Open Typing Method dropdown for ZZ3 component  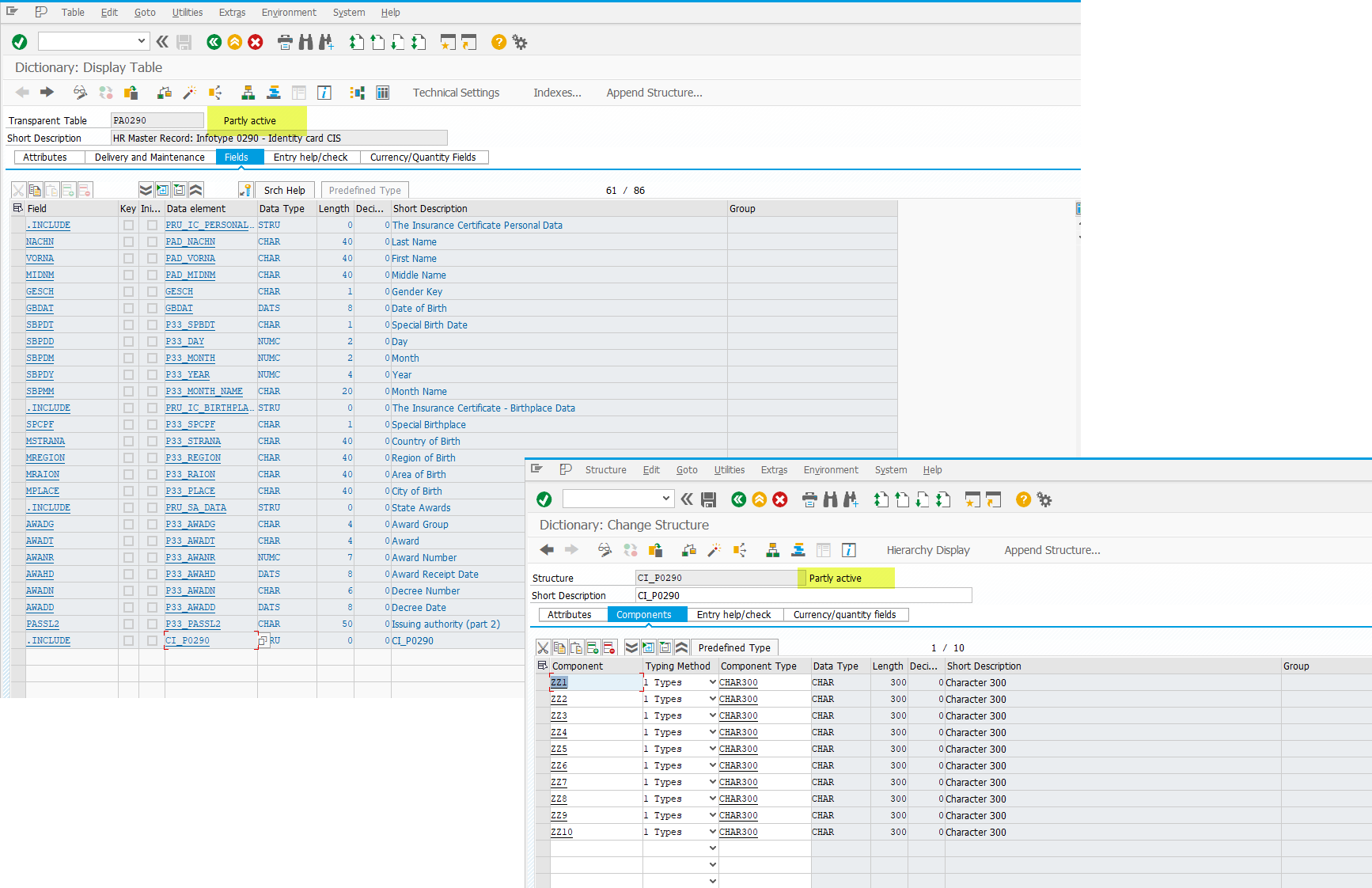coord(712,715)
